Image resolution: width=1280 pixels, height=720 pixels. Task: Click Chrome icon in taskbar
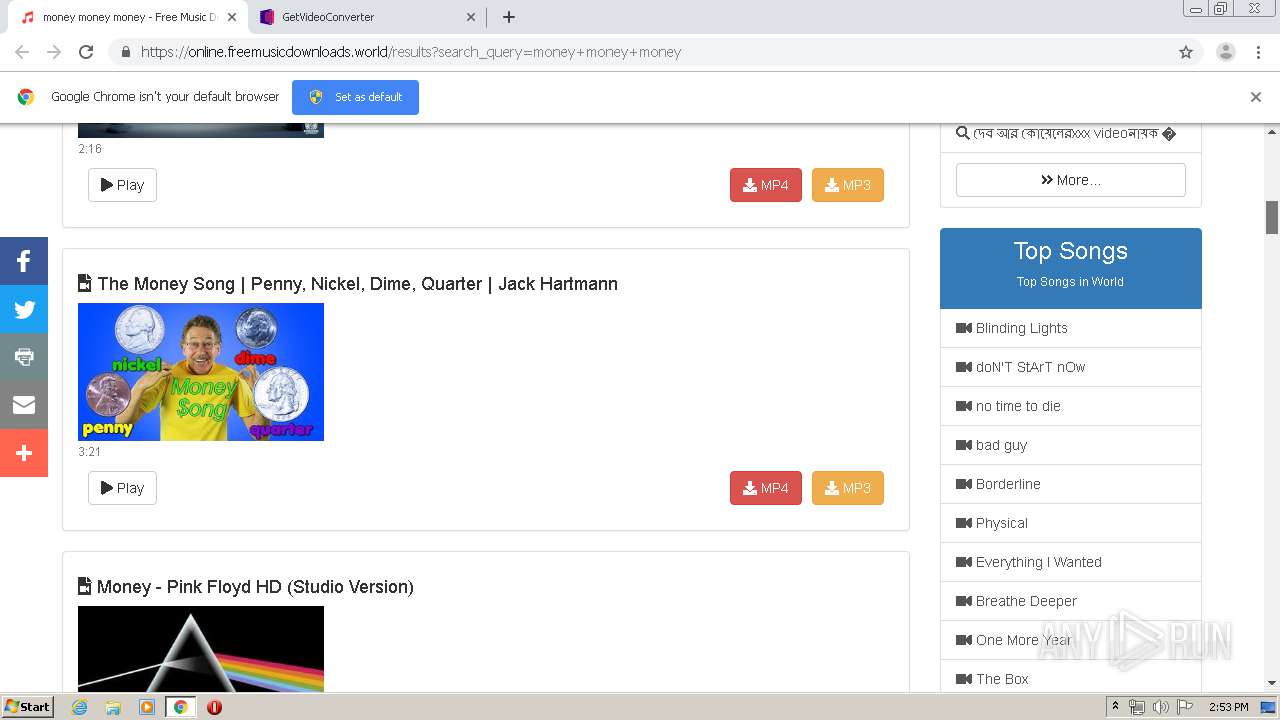(180, 707)
